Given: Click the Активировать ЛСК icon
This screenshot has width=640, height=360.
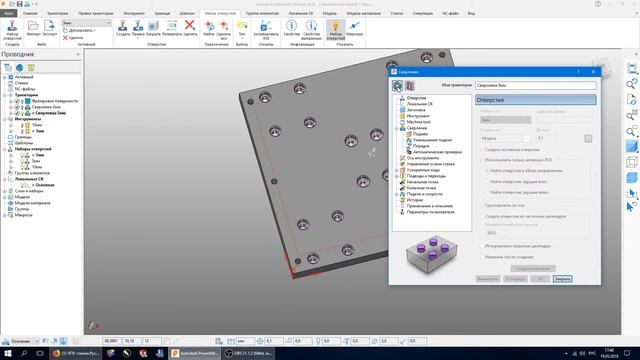Looking at the screenshot, I should [x=266, y=26].
